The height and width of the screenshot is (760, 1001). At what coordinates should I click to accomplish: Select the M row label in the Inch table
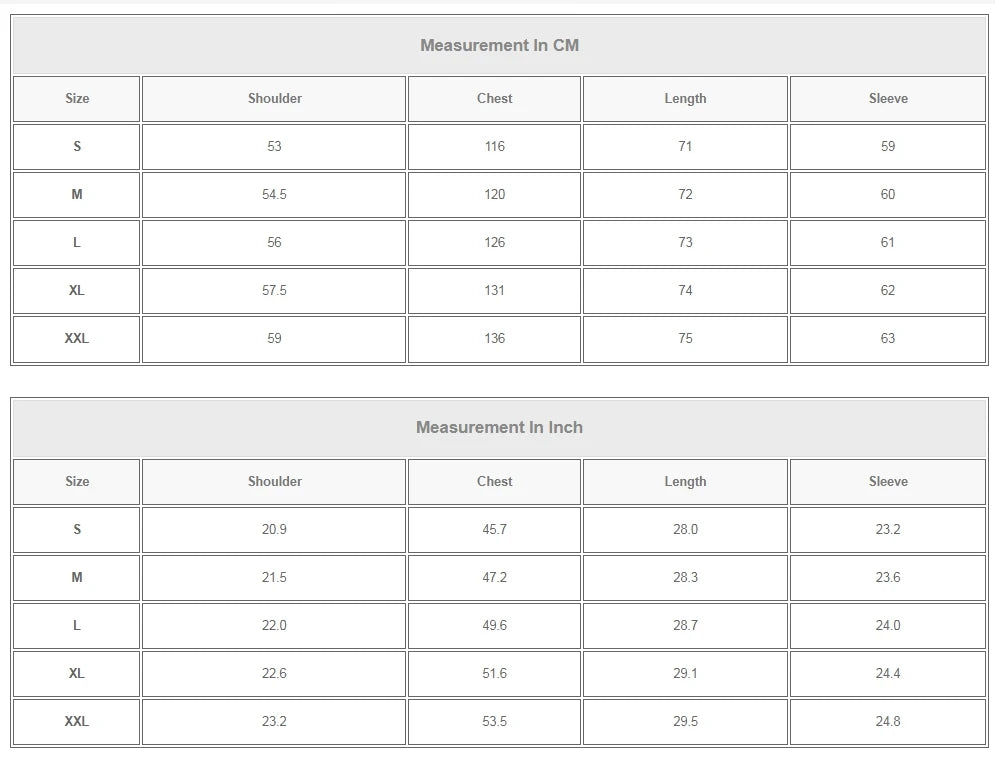[x=77, y=577]
